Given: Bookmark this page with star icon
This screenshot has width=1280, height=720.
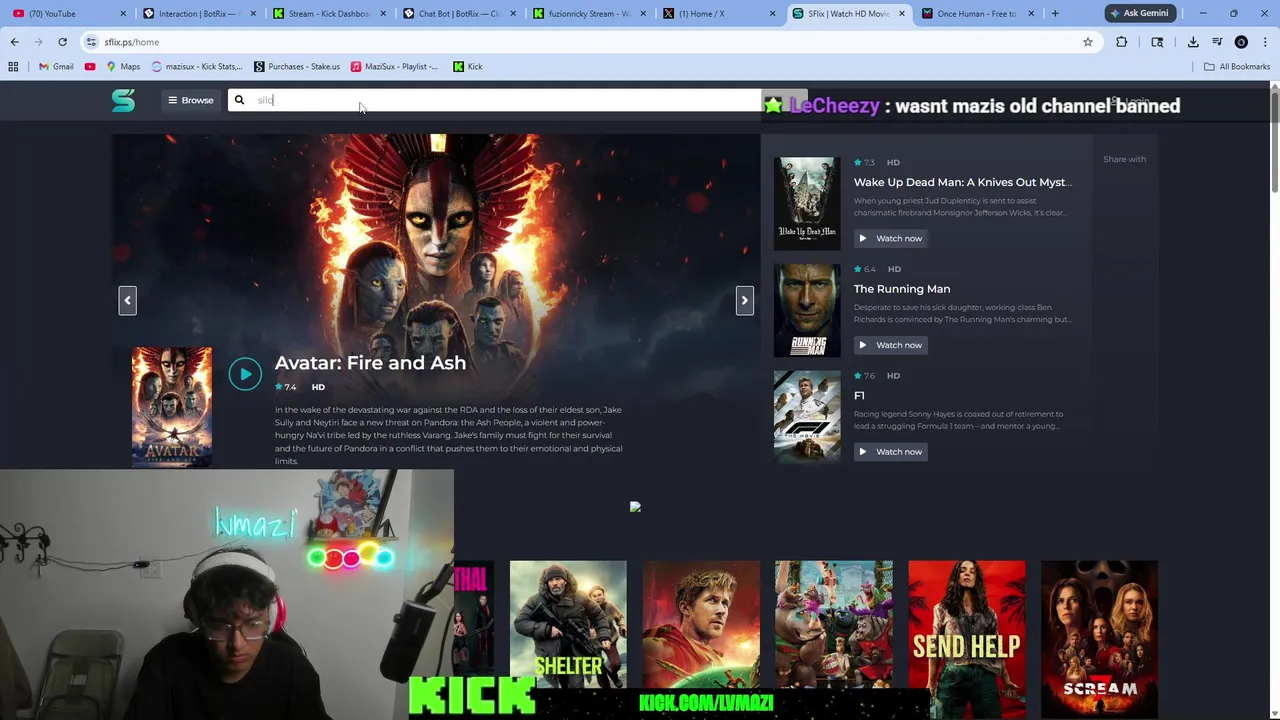Looking at the screenshot, I should click(1087, 42).
